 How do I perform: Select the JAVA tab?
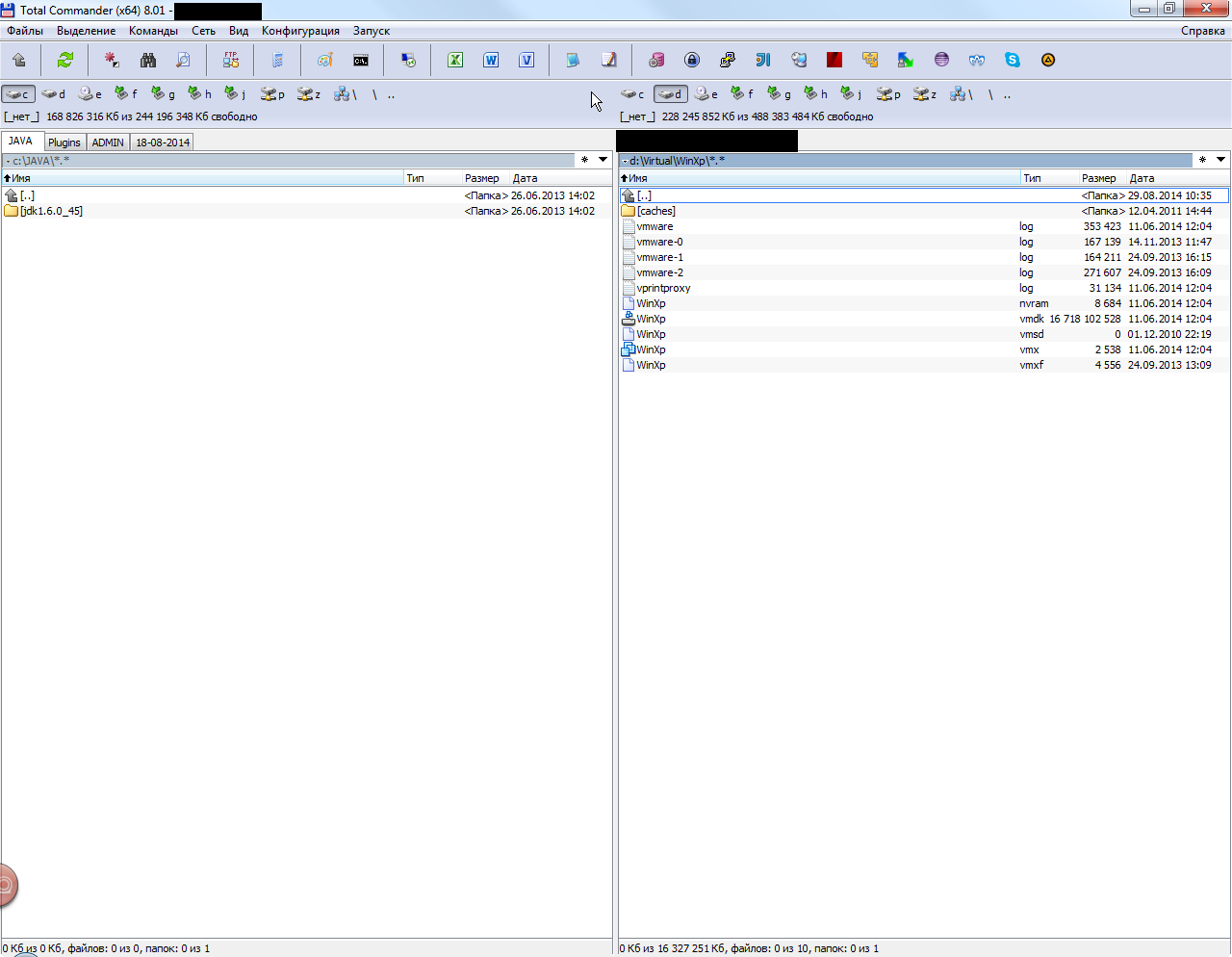tap(20, 142)
